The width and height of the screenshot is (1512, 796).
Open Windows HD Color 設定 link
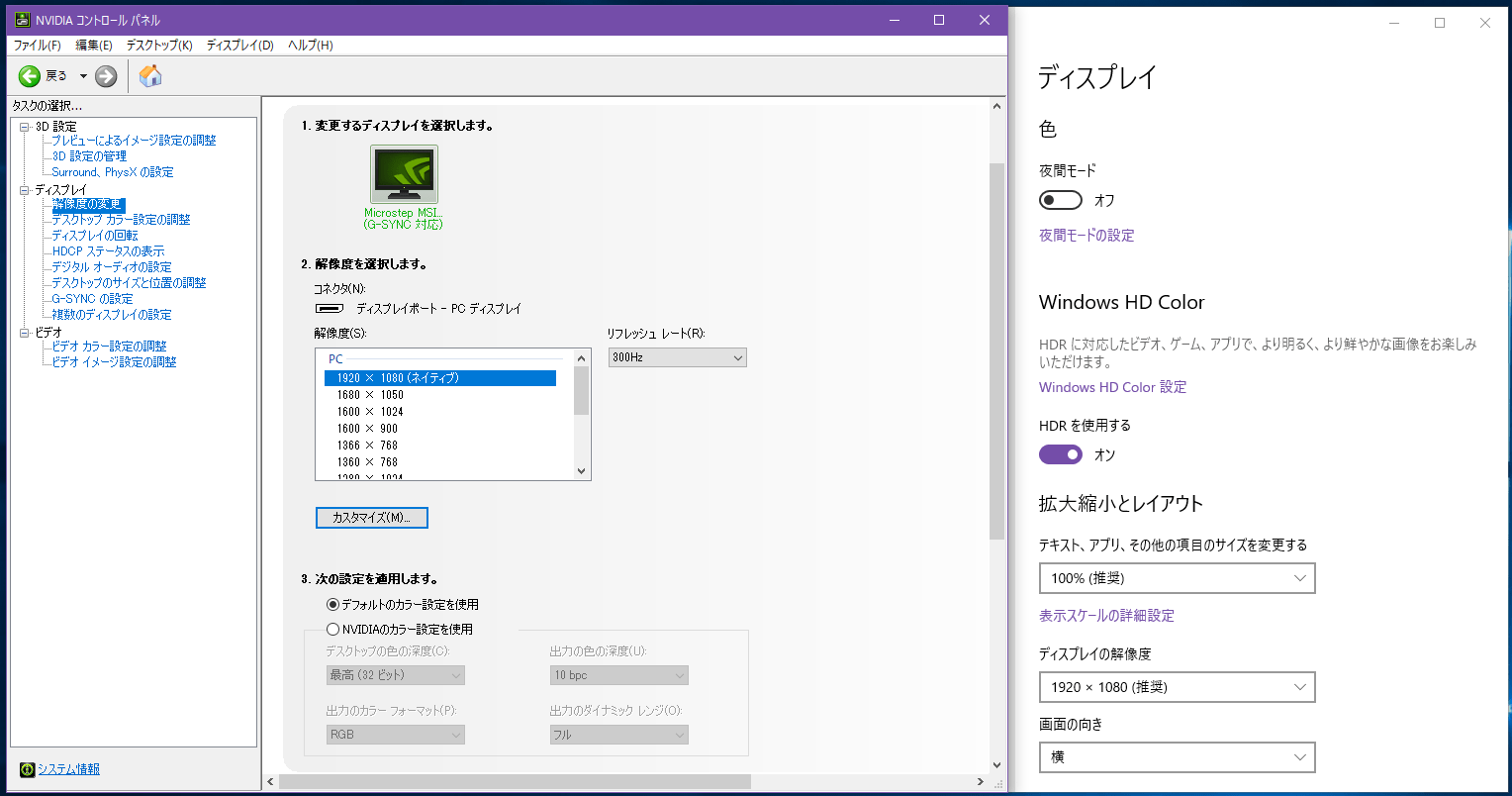point(1112,387)
